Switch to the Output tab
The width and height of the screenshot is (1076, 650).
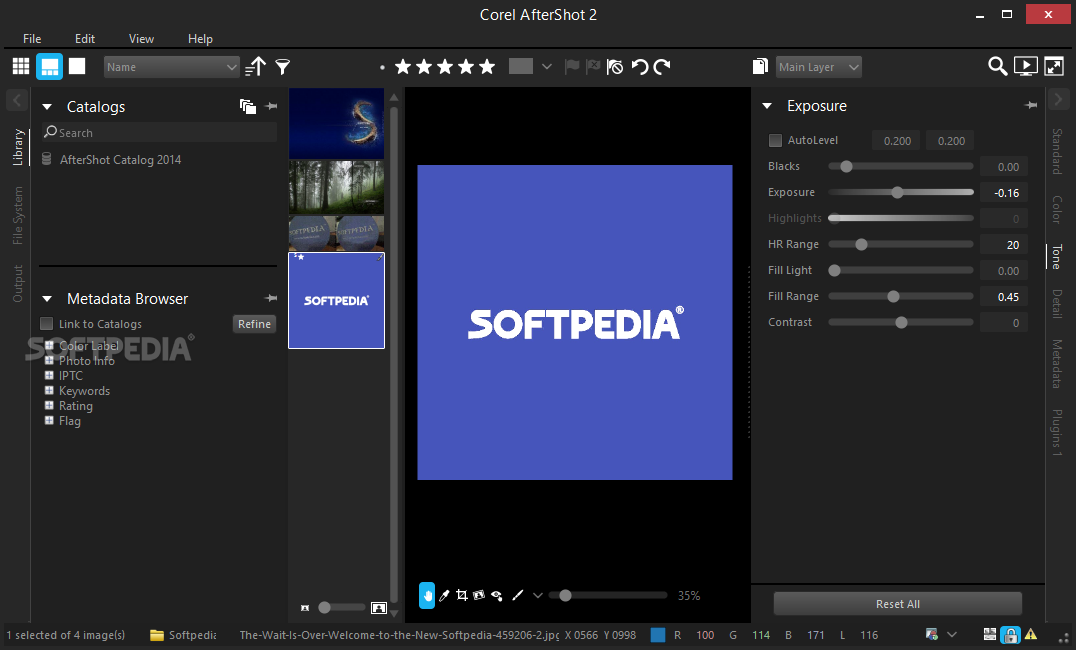click(18, 283)
